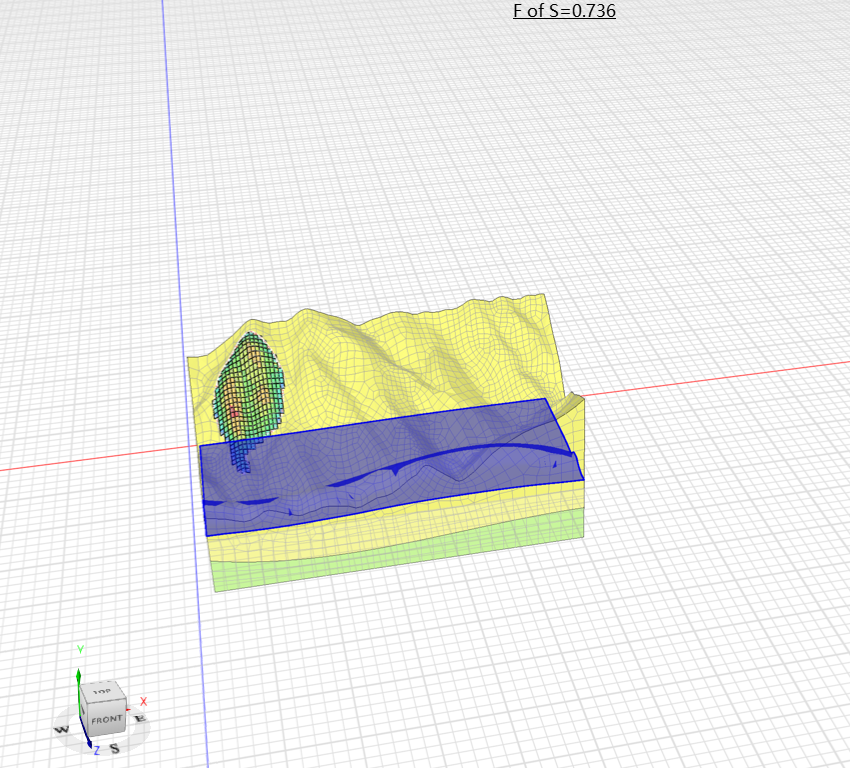Pick the red critical zone in slip mass
Image resolution: width=850 pixels, height=768 pixels.
pos(234,411)
